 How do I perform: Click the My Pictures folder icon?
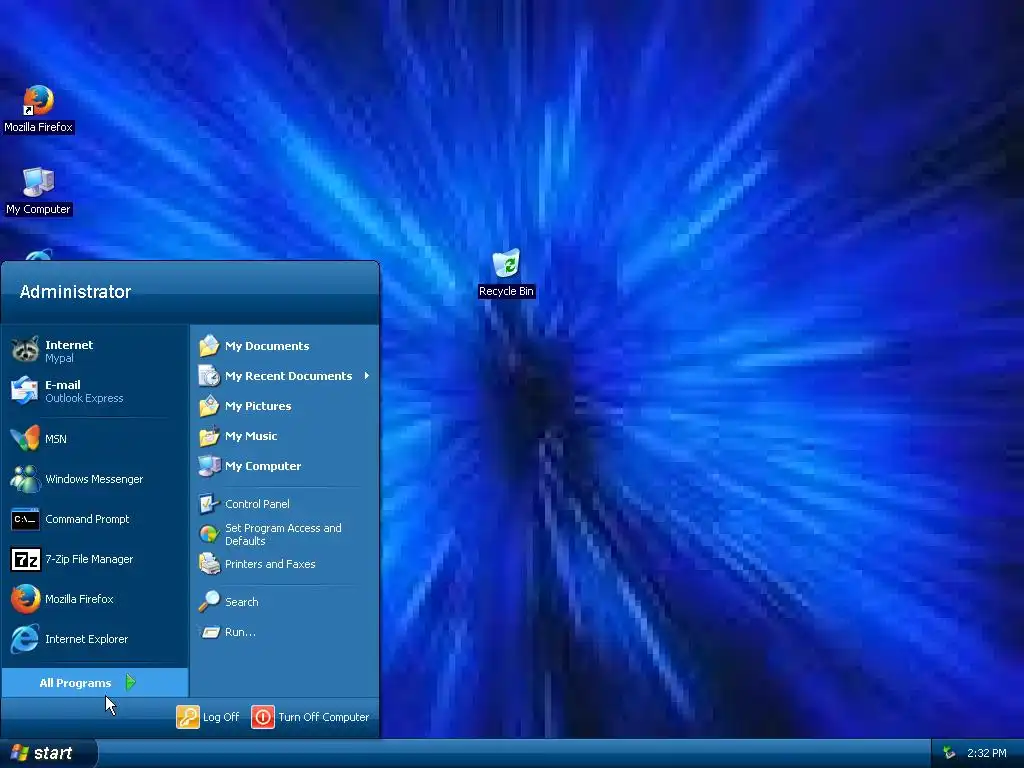209,406
